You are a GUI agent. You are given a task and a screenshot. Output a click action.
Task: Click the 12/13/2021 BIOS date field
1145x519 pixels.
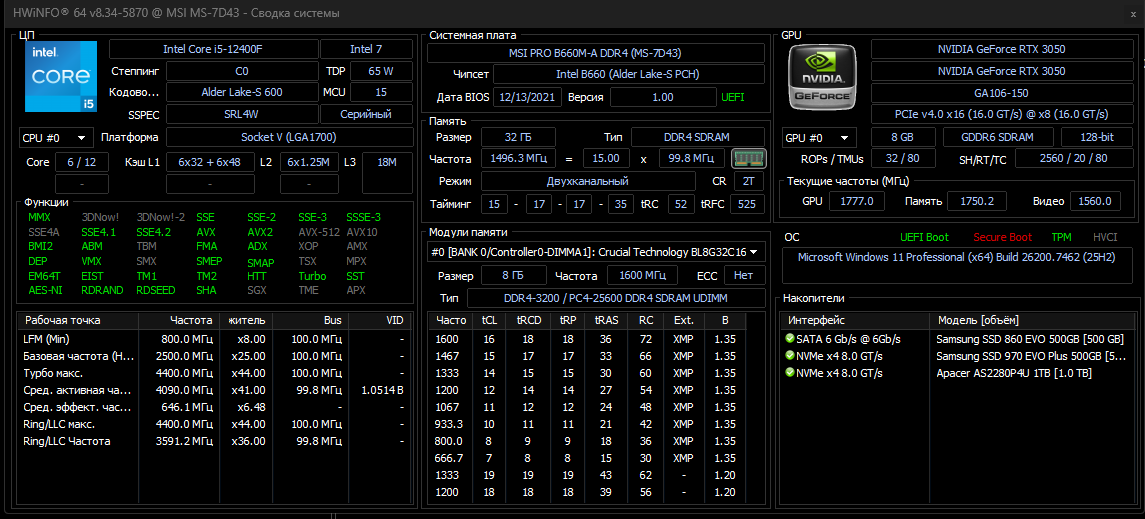point(527,97)
